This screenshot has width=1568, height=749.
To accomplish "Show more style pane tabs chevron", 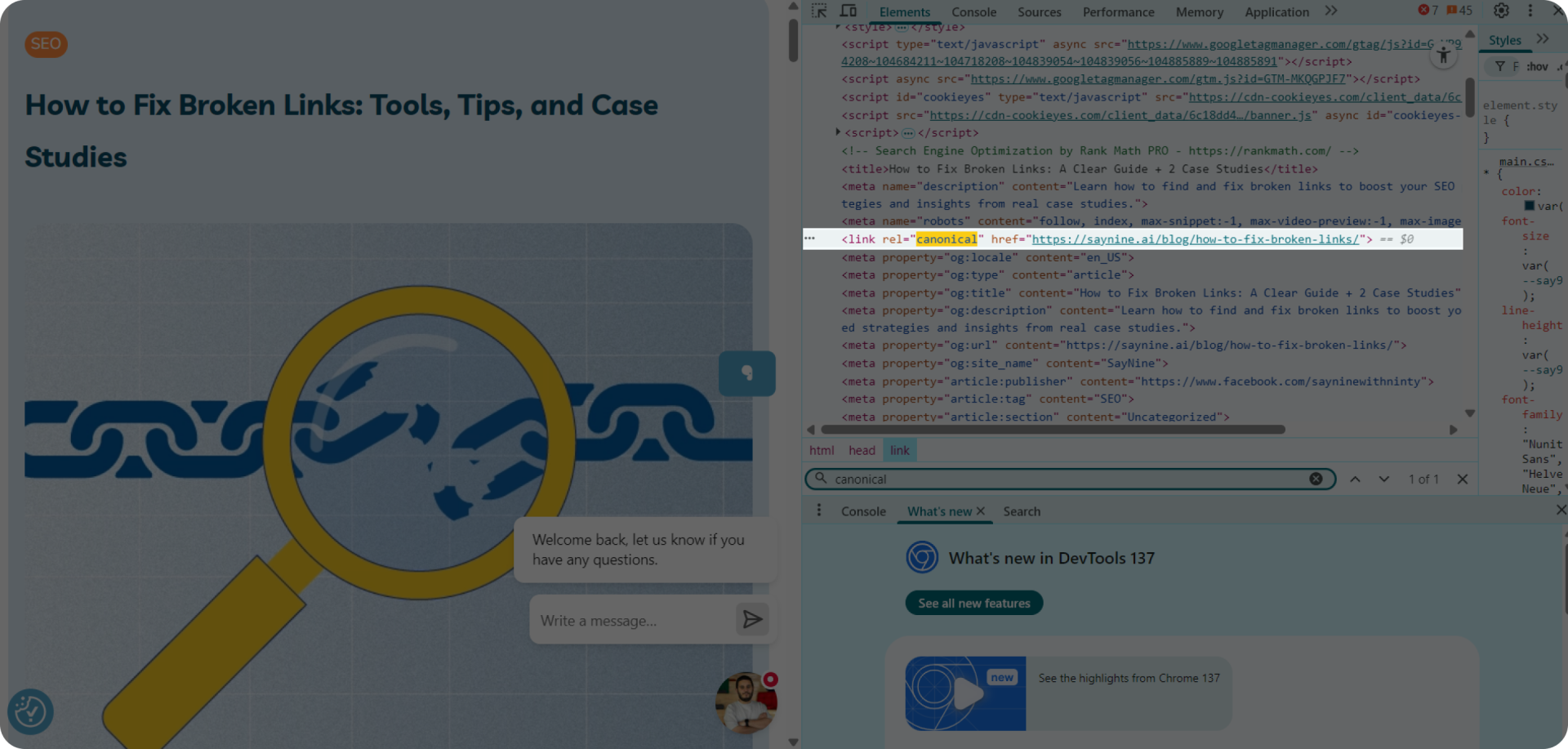I will point(1543,39).
